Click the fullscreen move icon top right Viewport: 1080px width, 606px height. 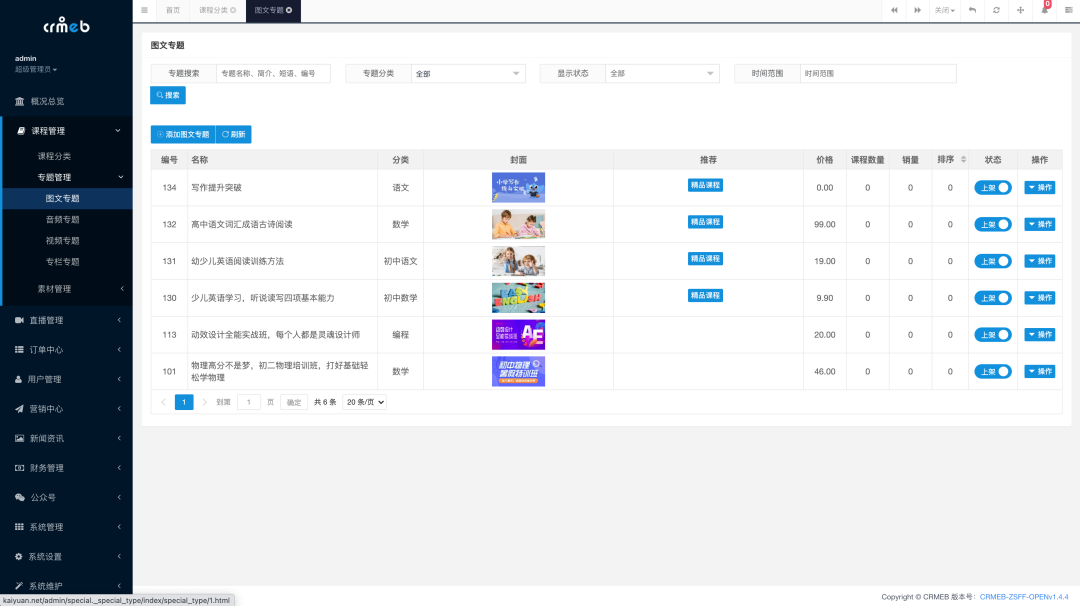pyautogui.click(x=1020, y=10)
